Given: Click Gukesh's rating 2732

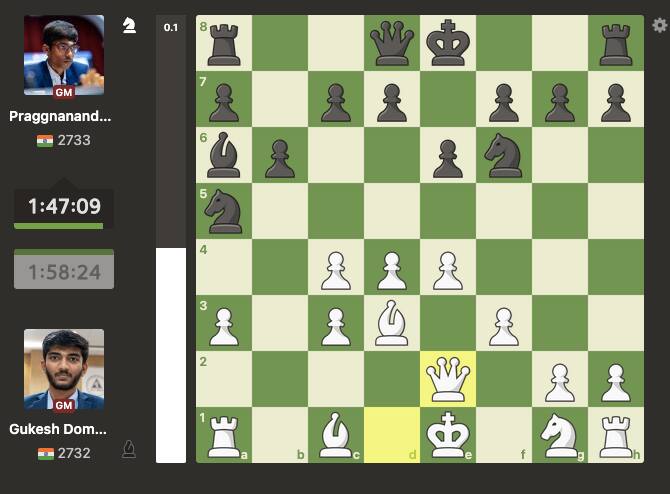Looking at the screenshot, I should (x=74, y=453).
